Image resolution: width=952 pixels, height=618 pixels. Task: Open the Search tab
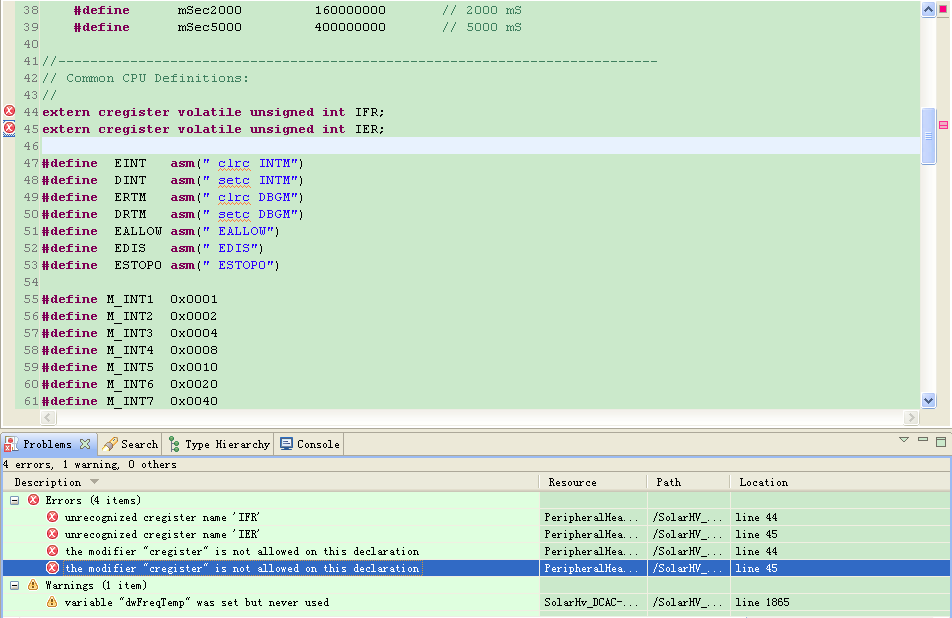131,444
